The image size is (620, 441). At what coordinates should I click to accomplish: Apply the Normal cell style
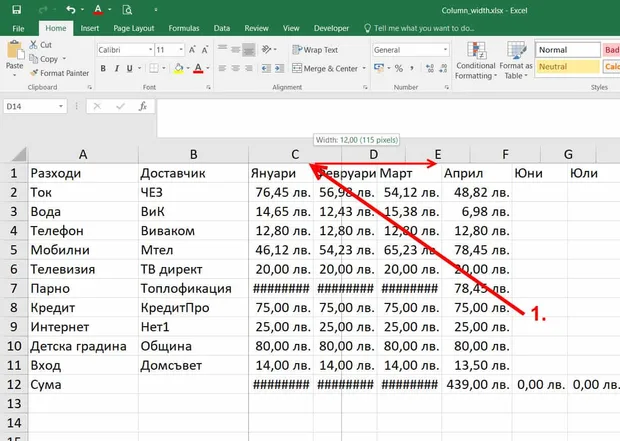[568, 50]
